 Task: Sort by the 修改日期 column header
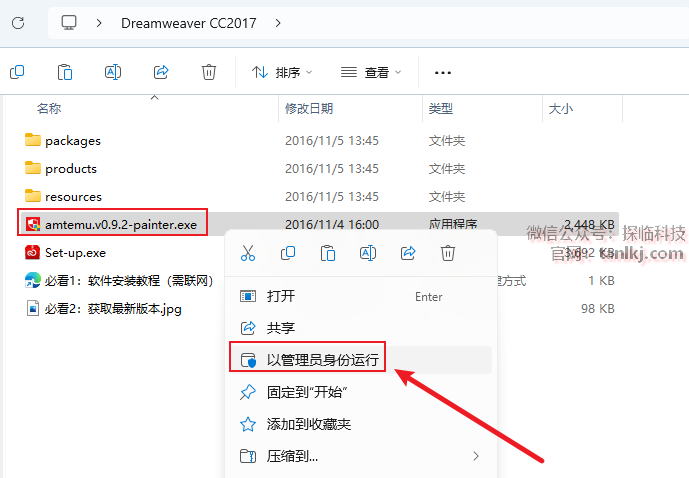[309, 108]
